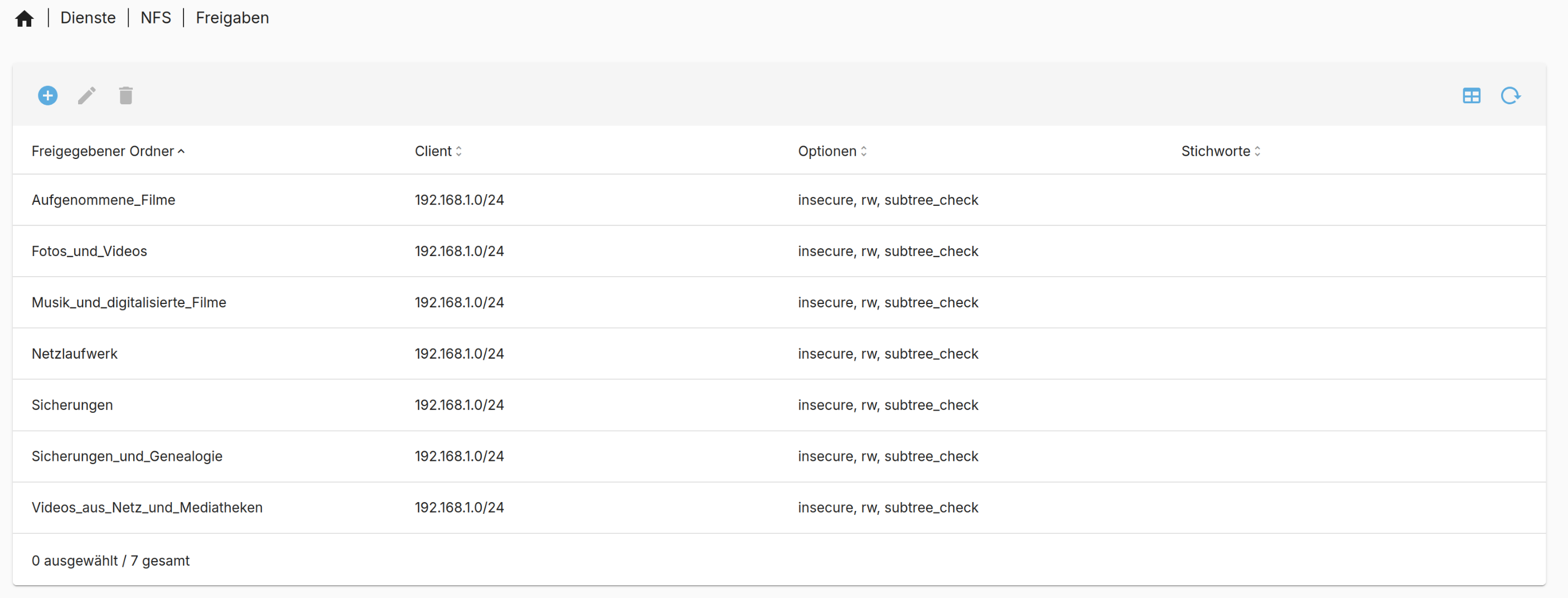Go to NFS breadcrumb link

pos(156,18)
